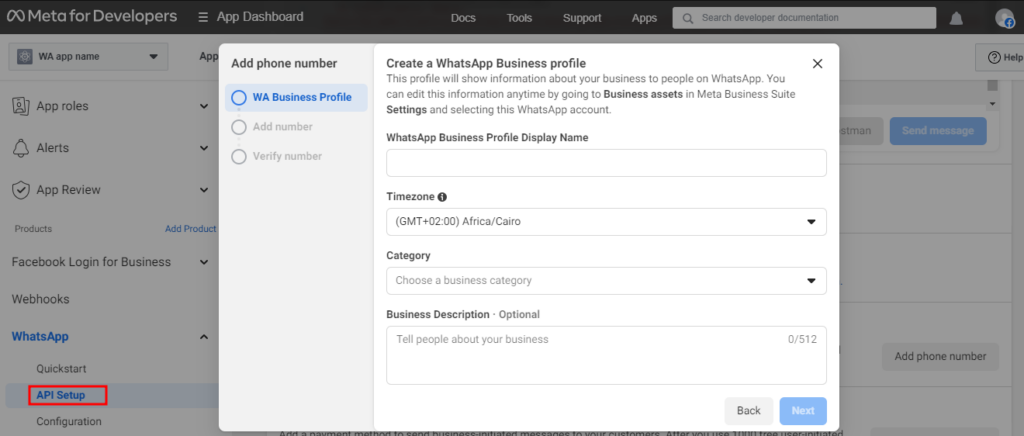1024x436 pixels.
Task: Close the Create WhatsApp Business profile dialog
Action: (817, 64)
